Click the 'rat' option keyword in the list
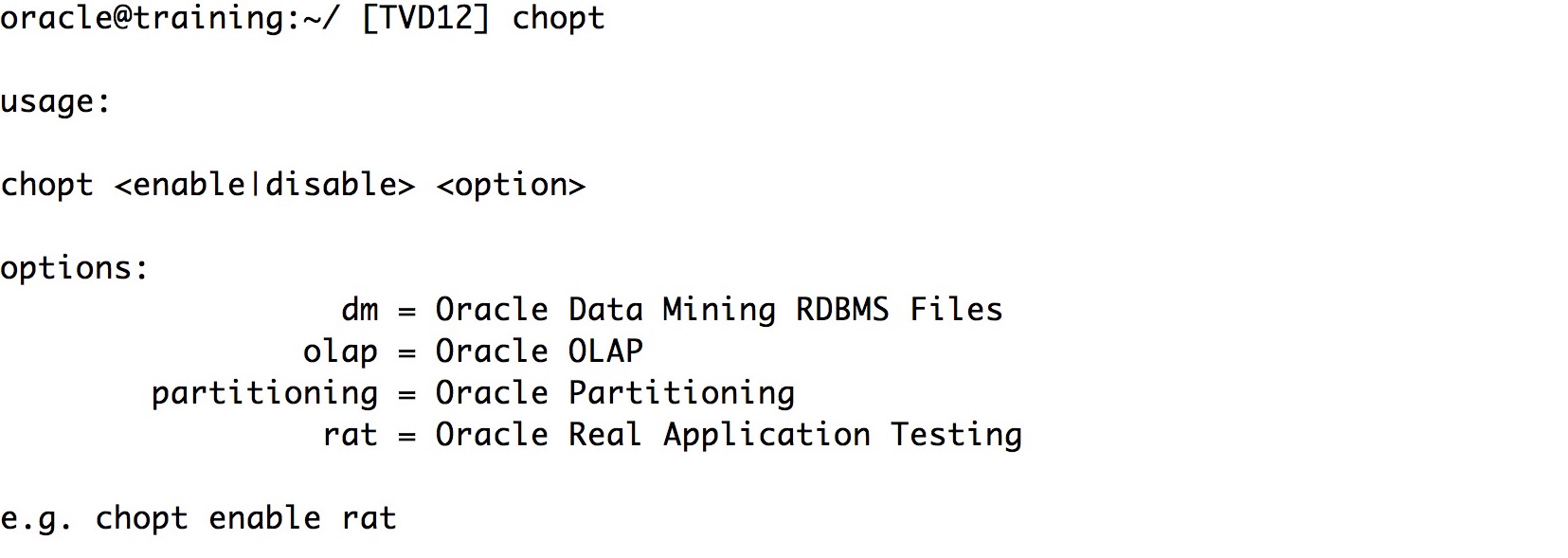The height and width of the screenshot is (558, 1568). point(350,435)
